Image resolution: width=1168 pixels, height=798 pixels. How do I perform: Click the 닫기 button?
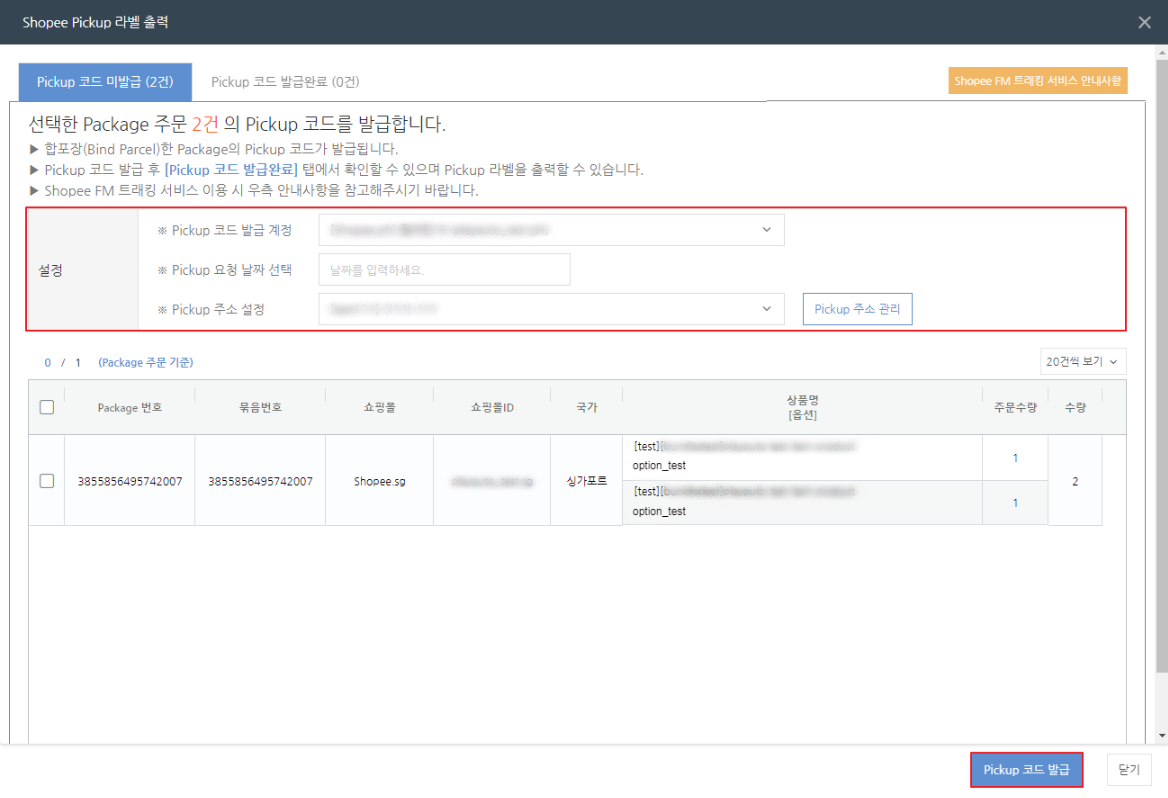(1129, 769)
